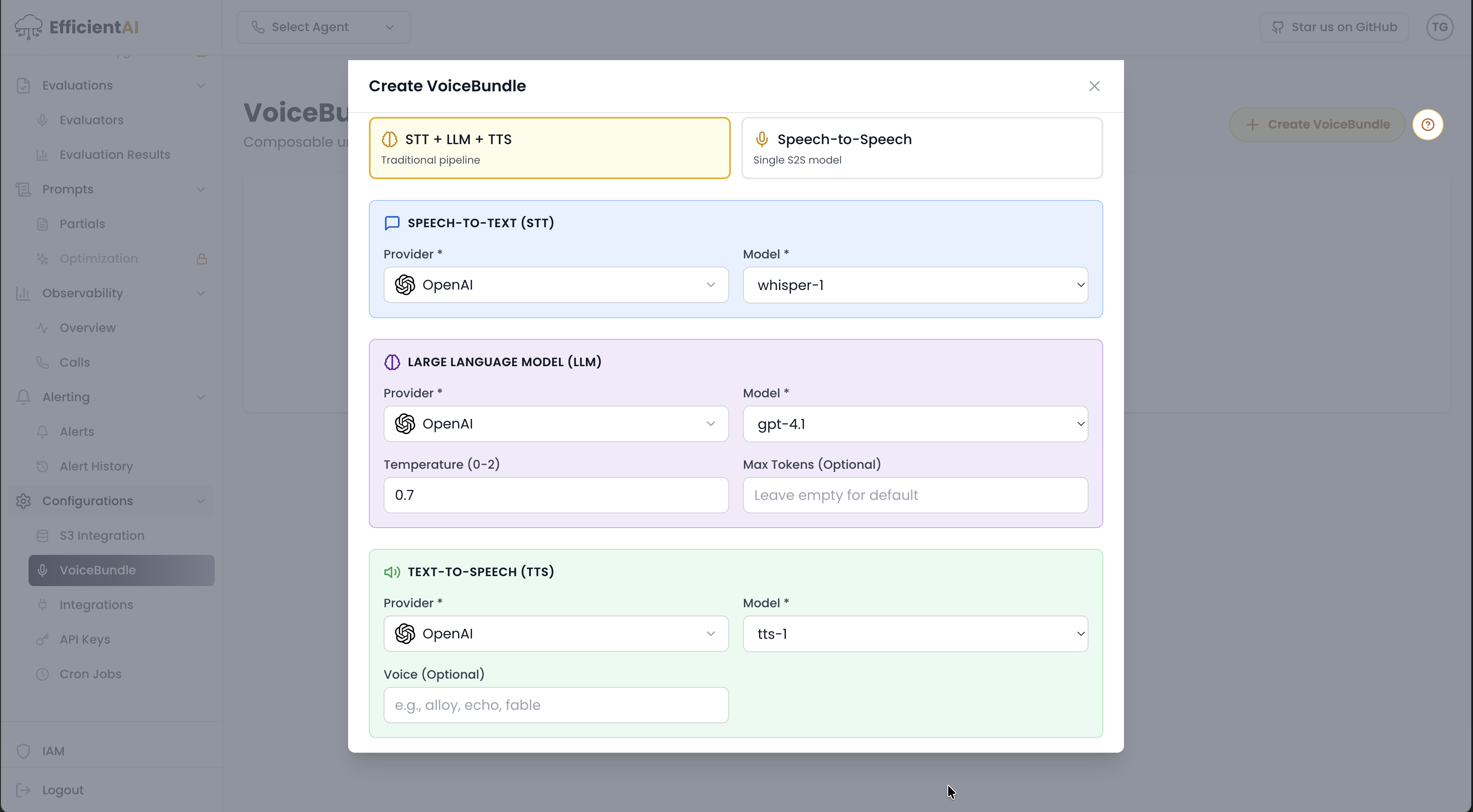Viewport: 1473px width, 812px height.
Task: Click the Calls phone icon
Action: [42, 362]
